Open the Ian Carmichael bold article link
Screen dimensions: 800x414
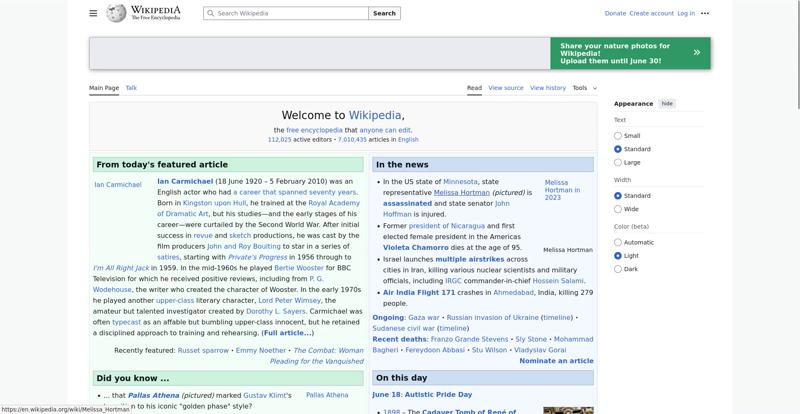(185, 181)
